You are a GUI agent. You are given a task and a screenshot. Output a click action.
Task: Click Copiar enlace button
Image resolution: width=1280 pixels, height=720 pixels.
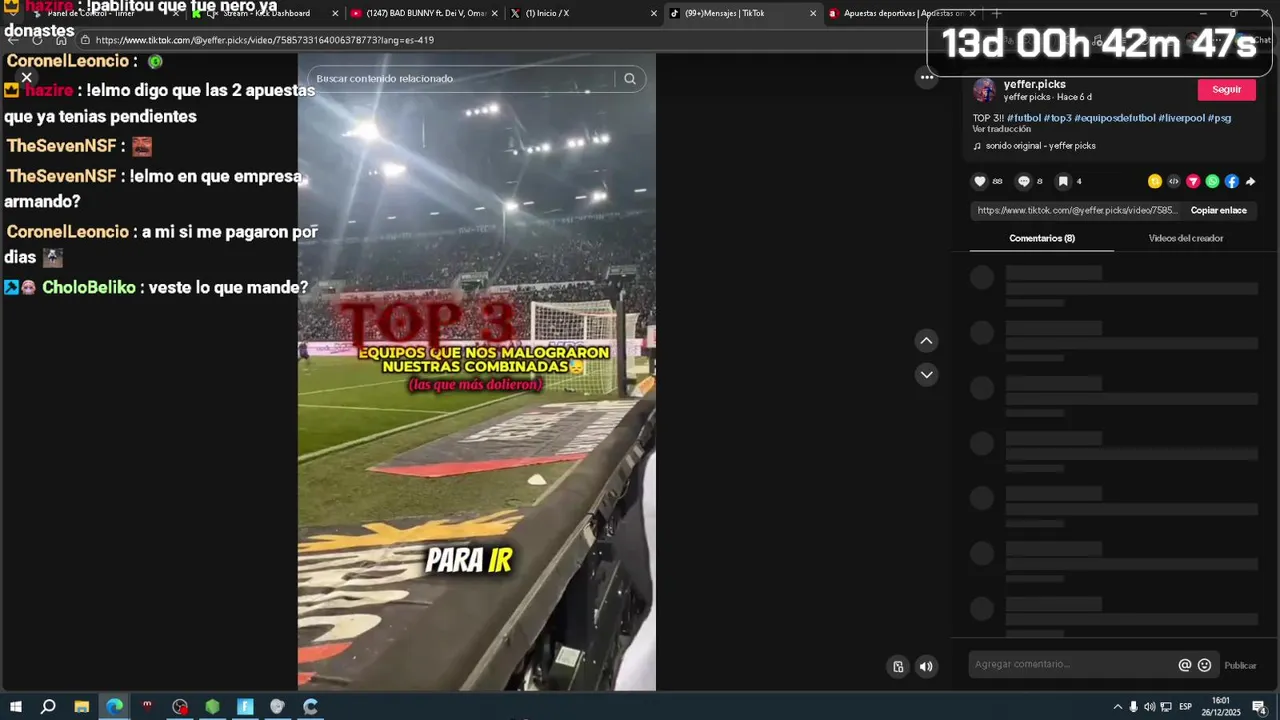(1218, 210)
